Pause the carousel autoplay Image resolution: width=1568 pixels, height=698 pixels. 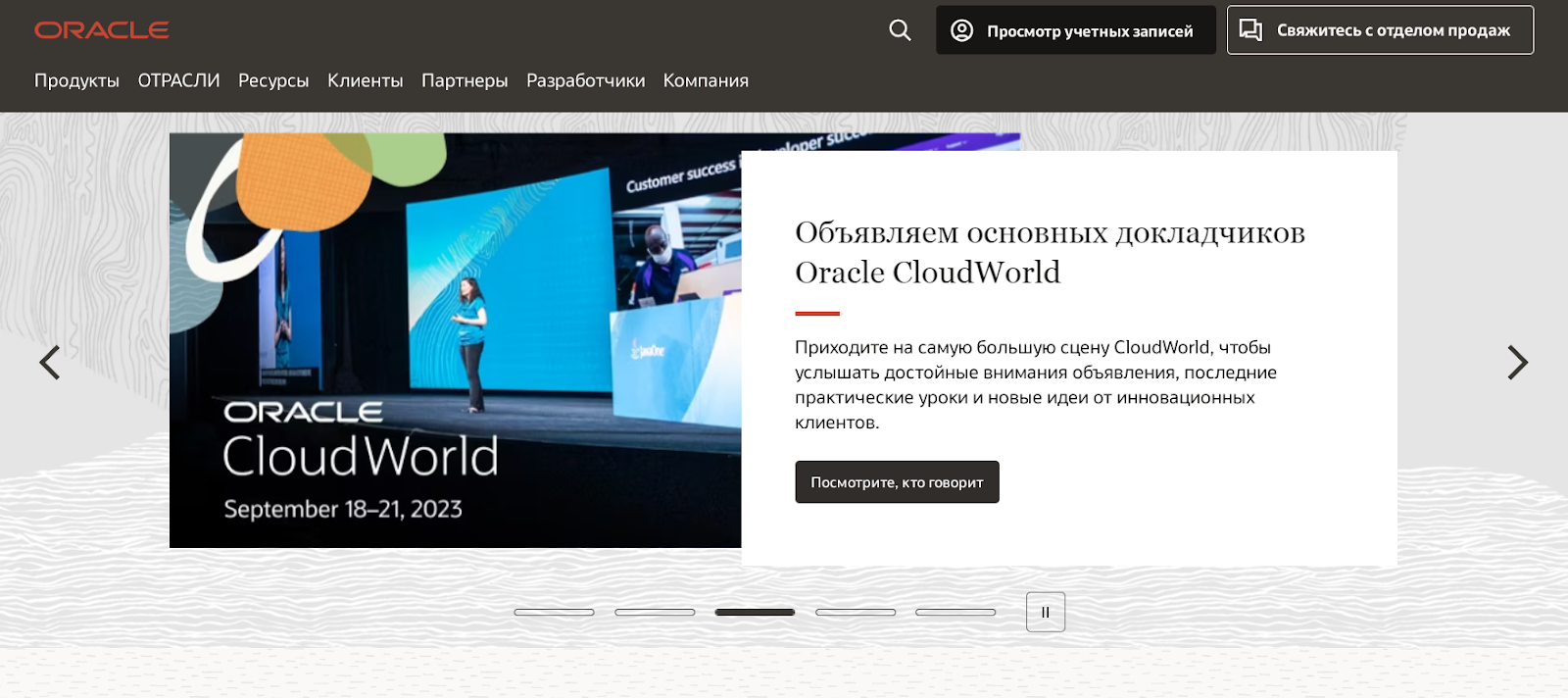point(1045,612)
